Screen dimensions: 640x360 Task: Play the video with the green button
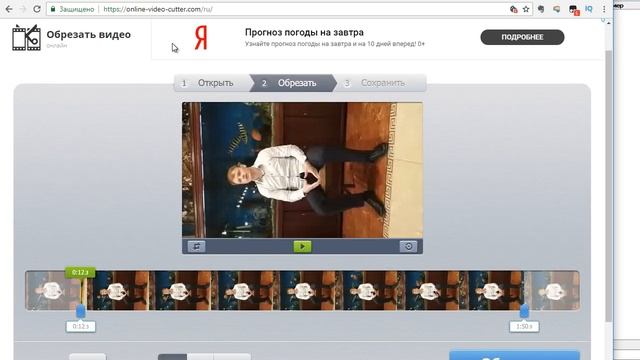(x=302, y=246)
